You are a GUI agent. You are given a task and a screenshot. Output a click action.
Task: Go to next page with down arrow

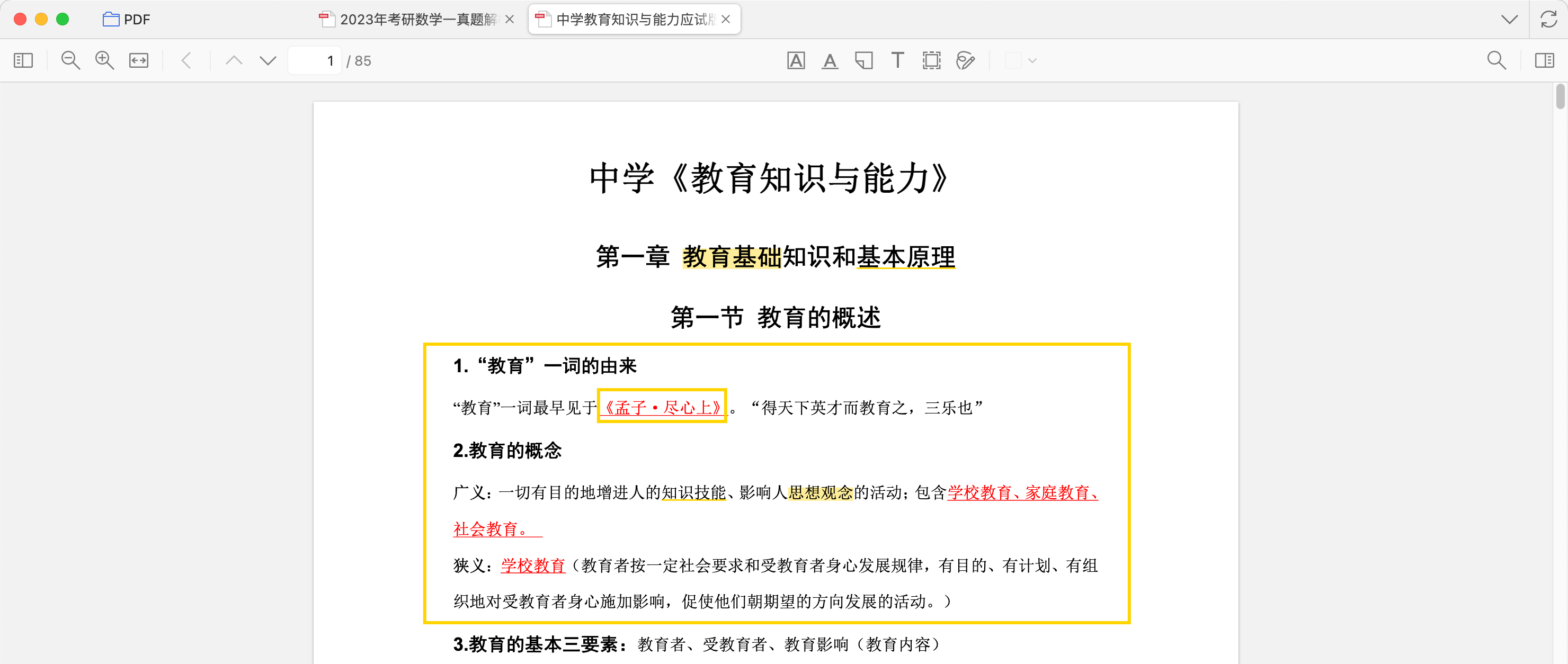point(268,60)
